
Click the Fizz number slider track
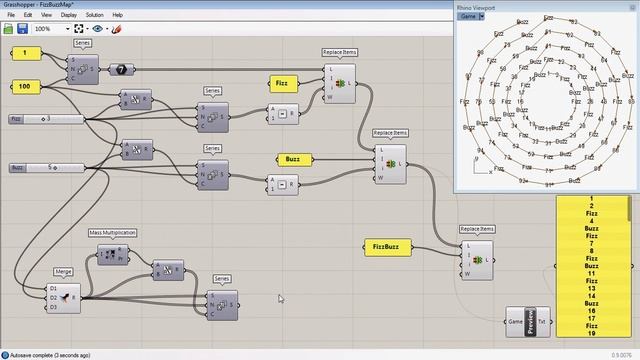click(x=53, y=119)
